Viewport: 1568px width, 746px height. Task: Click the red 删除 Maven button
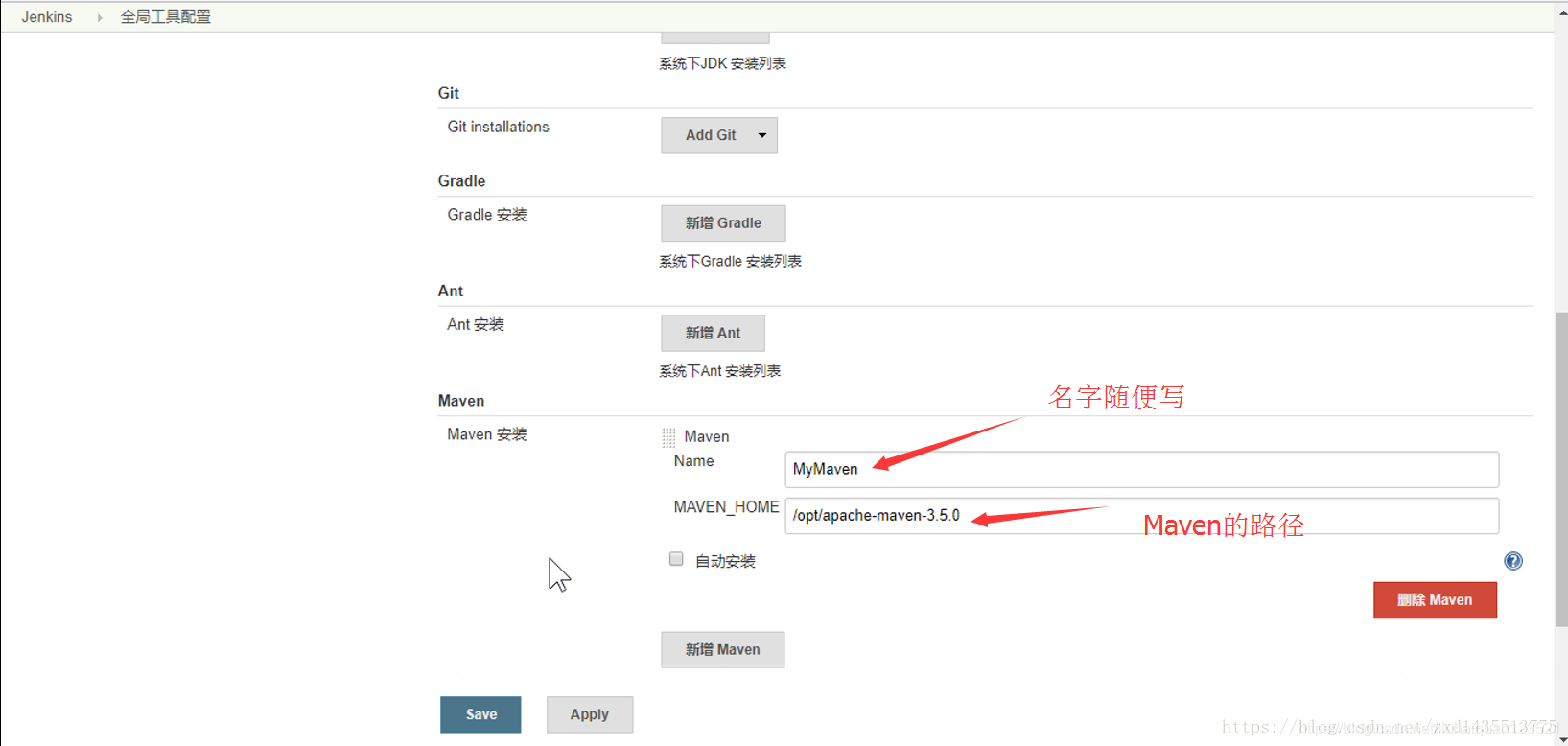click(1435, 600)
